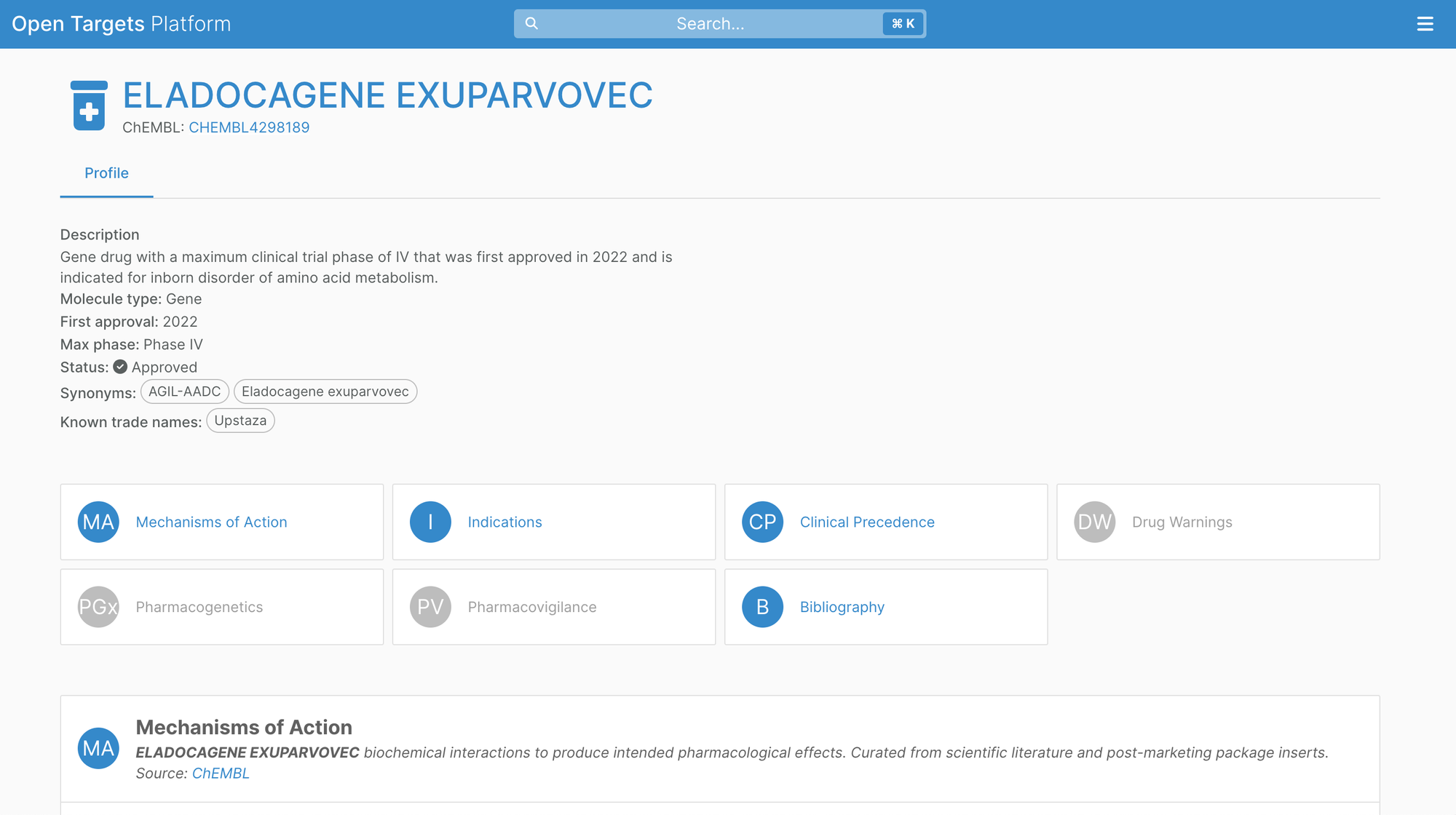Open the hamburger menu icon
The width and height of the screenshot is (1456, 815).
pyautogui.click(x=1425, y=24)
